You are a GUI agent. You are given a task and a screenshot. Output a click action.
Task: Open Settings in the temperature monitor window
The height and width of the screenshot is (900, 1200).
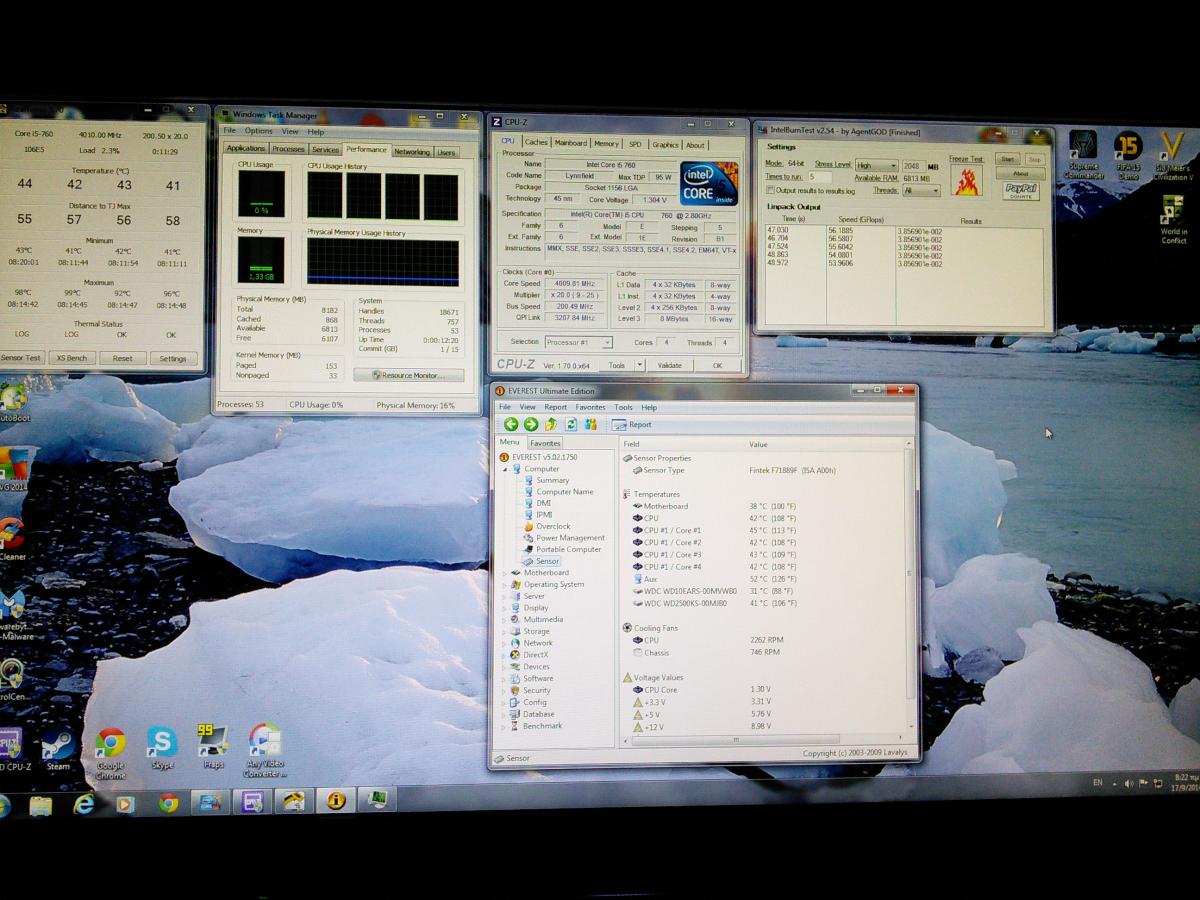172,358
